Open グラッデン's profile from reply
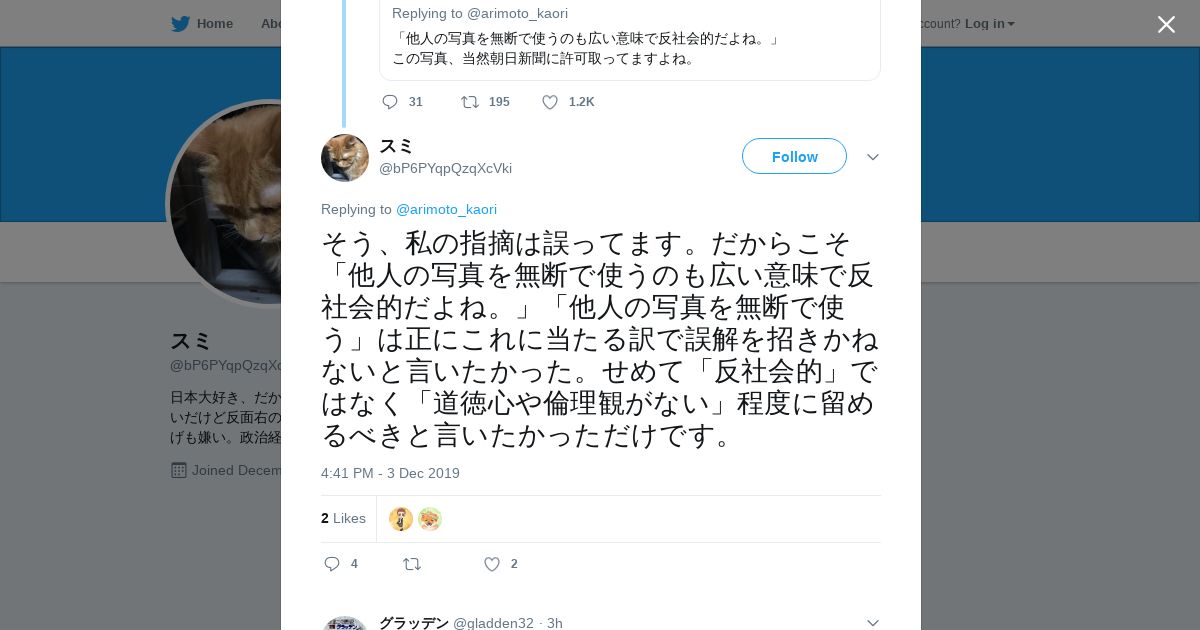This screenshot has height=630, width=1200. [413, 623]
